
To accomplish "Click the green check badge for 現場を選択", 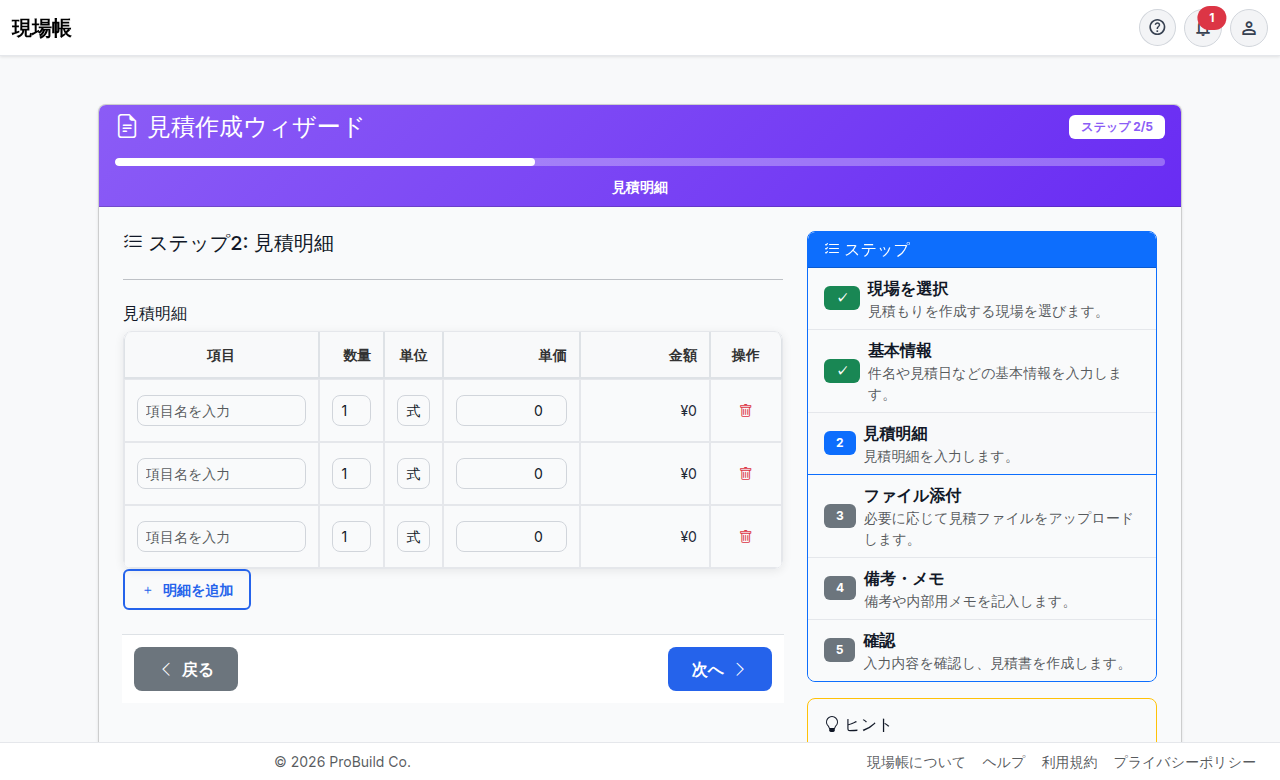I will (x=842, y=298).
